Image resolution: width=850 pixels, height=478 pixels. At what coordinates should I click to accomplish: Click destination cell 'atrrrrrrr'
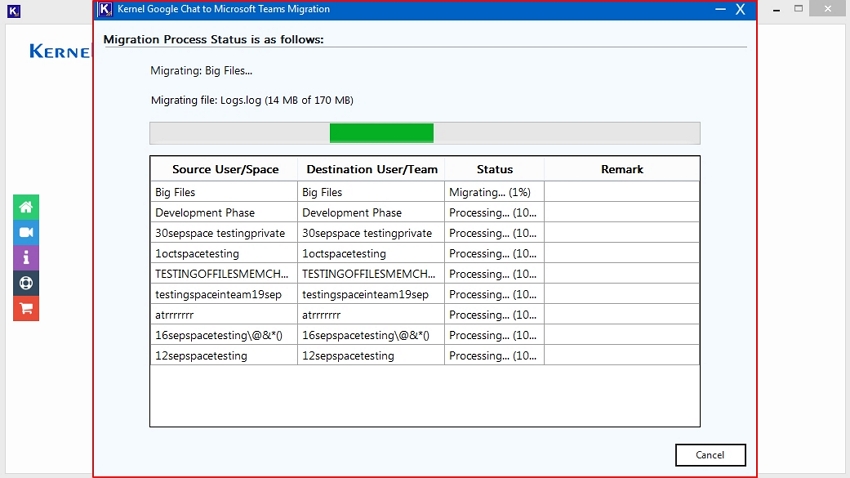pyautogui.click(x=371, y=315)
